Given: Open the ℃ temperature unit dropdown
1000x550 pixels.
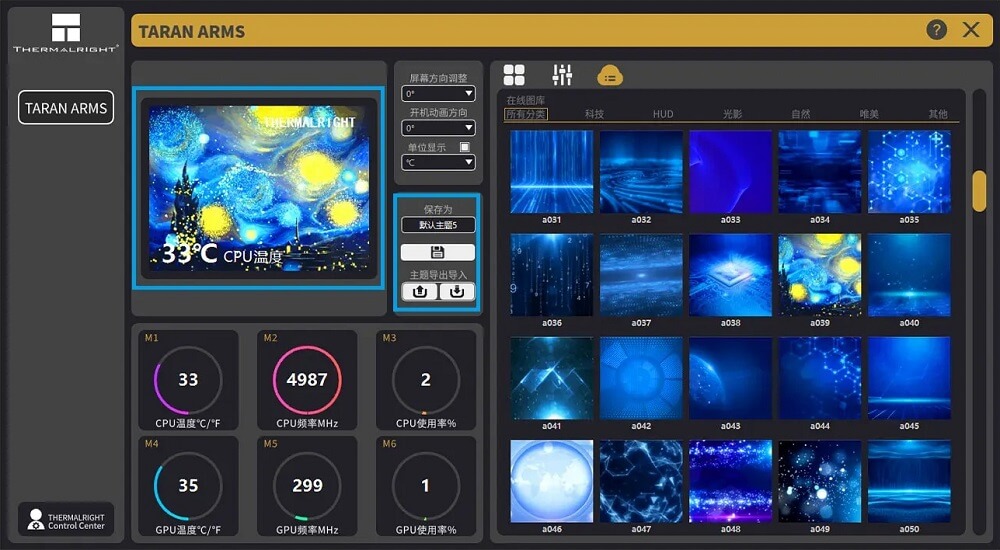Looking at the screenshot, I should click(x=438, y=162).
